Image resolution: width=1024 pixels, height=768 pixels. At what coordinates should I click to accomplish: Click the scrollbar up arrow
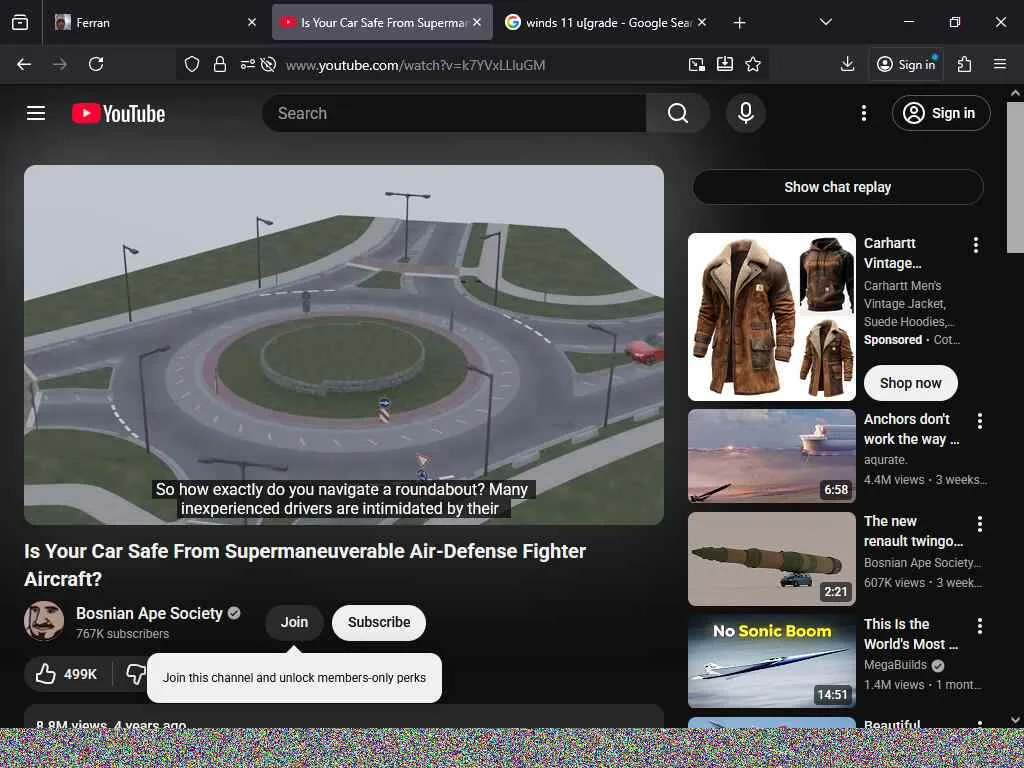coord(1015,93)
